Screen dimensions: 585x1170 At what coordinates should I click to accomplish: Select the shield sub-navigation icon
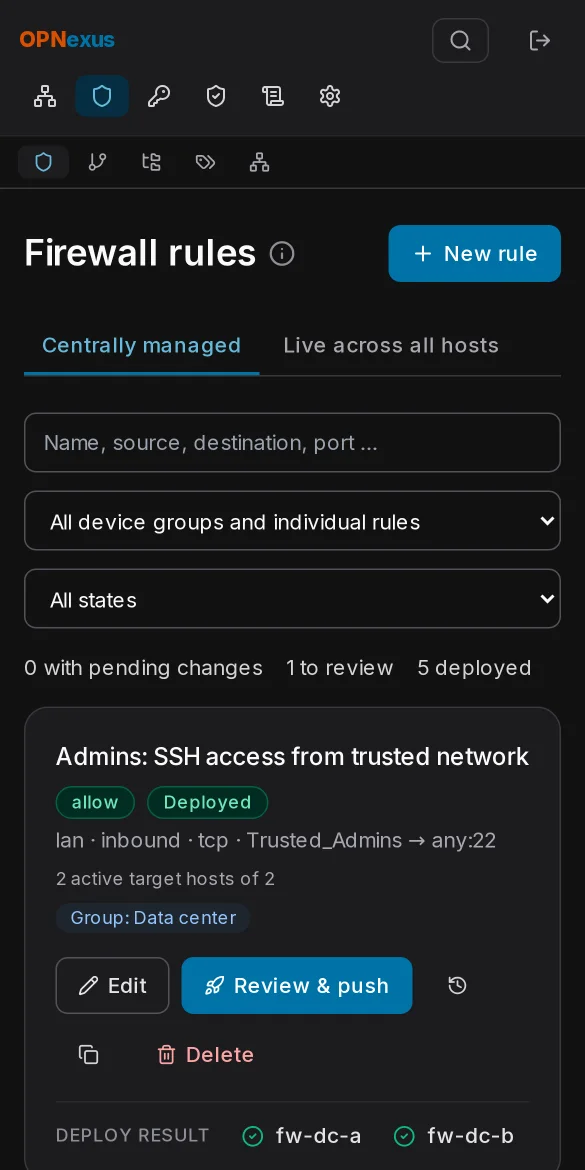(x=44, y=162)
